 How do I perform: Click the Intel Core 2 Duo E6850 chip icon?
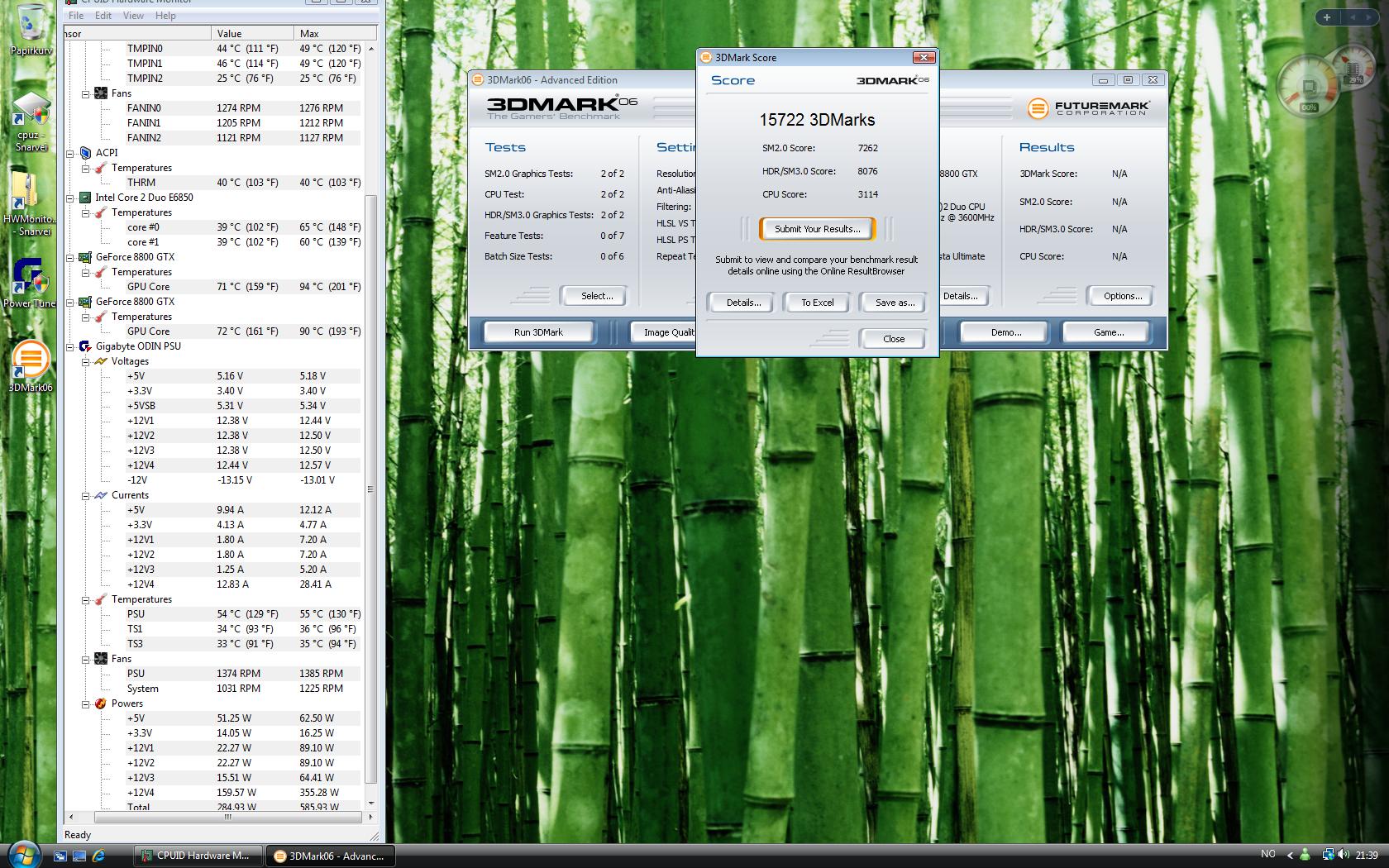pos(84,198)
